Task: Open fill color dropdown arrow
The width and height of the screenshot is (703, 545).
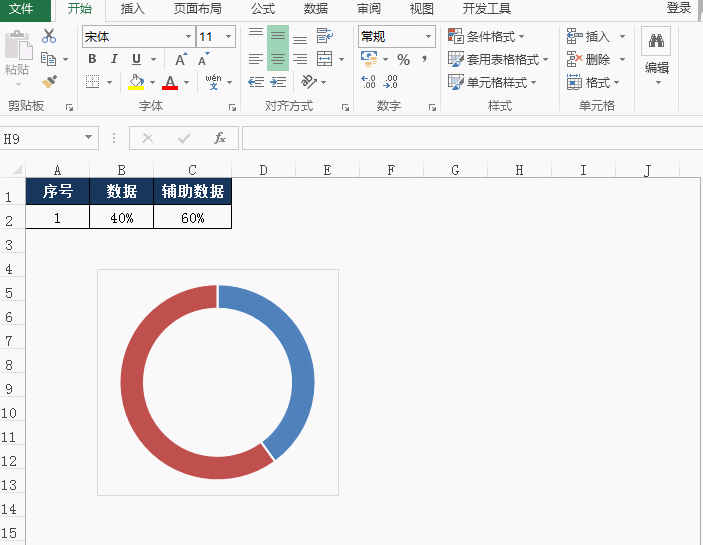Action: click(x=152, y=82)
